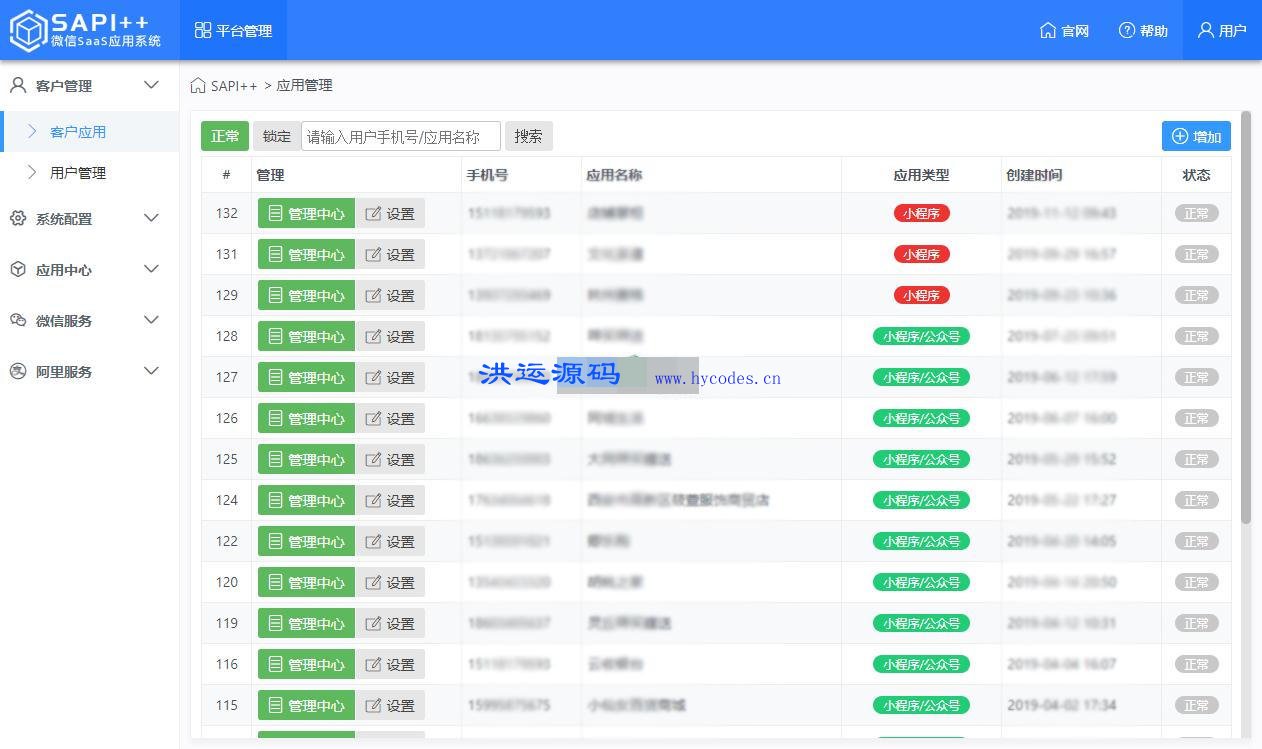Collapse the 客户管理 sidebar section
Viewport: 1262px width, 749px height.
(x=89, y=85)
